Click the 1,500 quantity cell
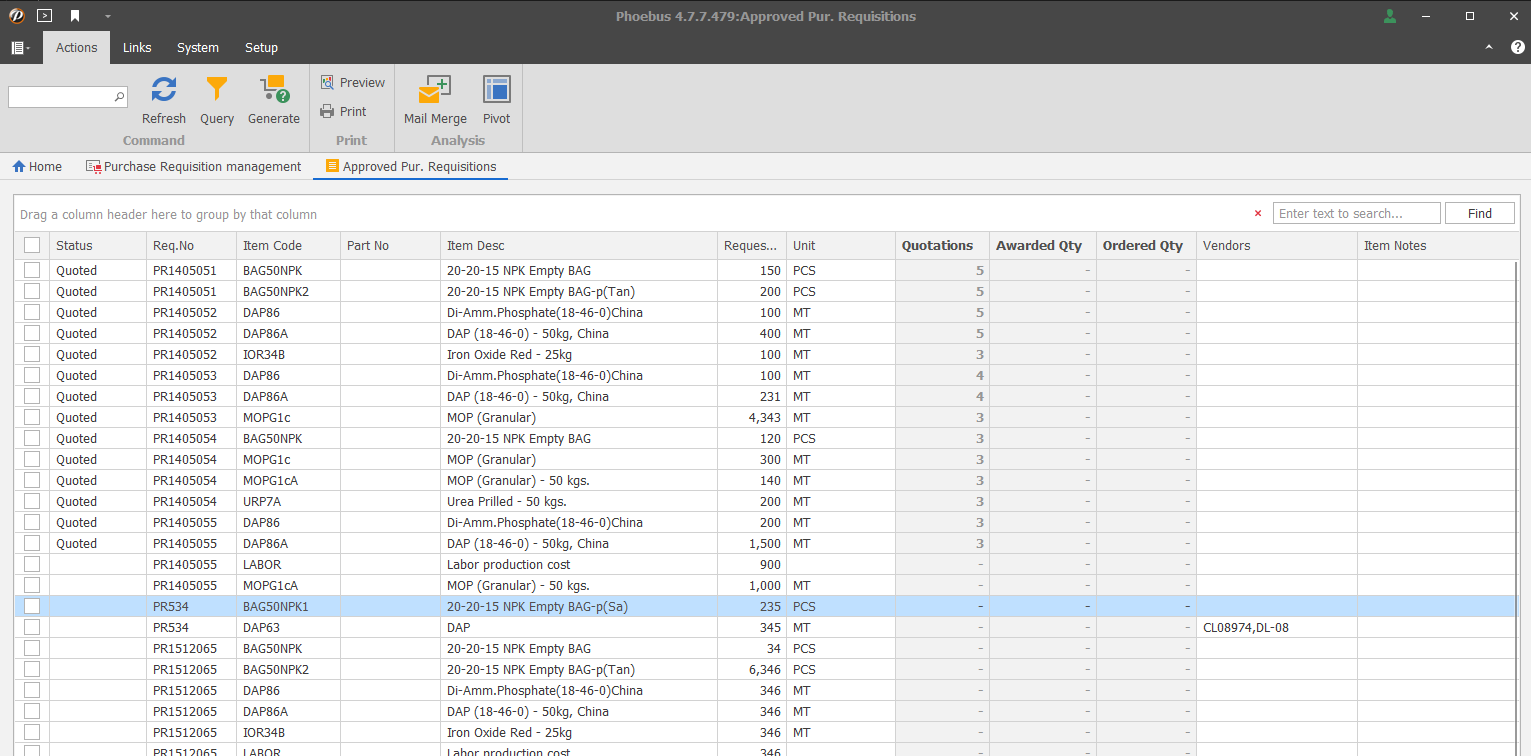 click(x=752, y=543)
